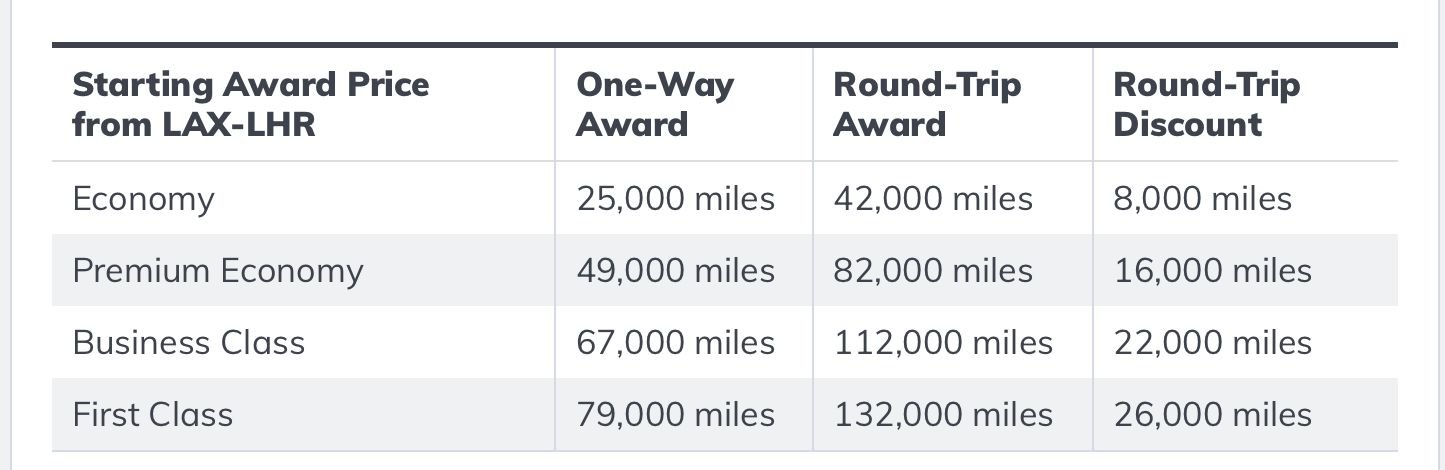
Task: Select the "42,000 miles" round-trip cell
Action: click(933, 199)
